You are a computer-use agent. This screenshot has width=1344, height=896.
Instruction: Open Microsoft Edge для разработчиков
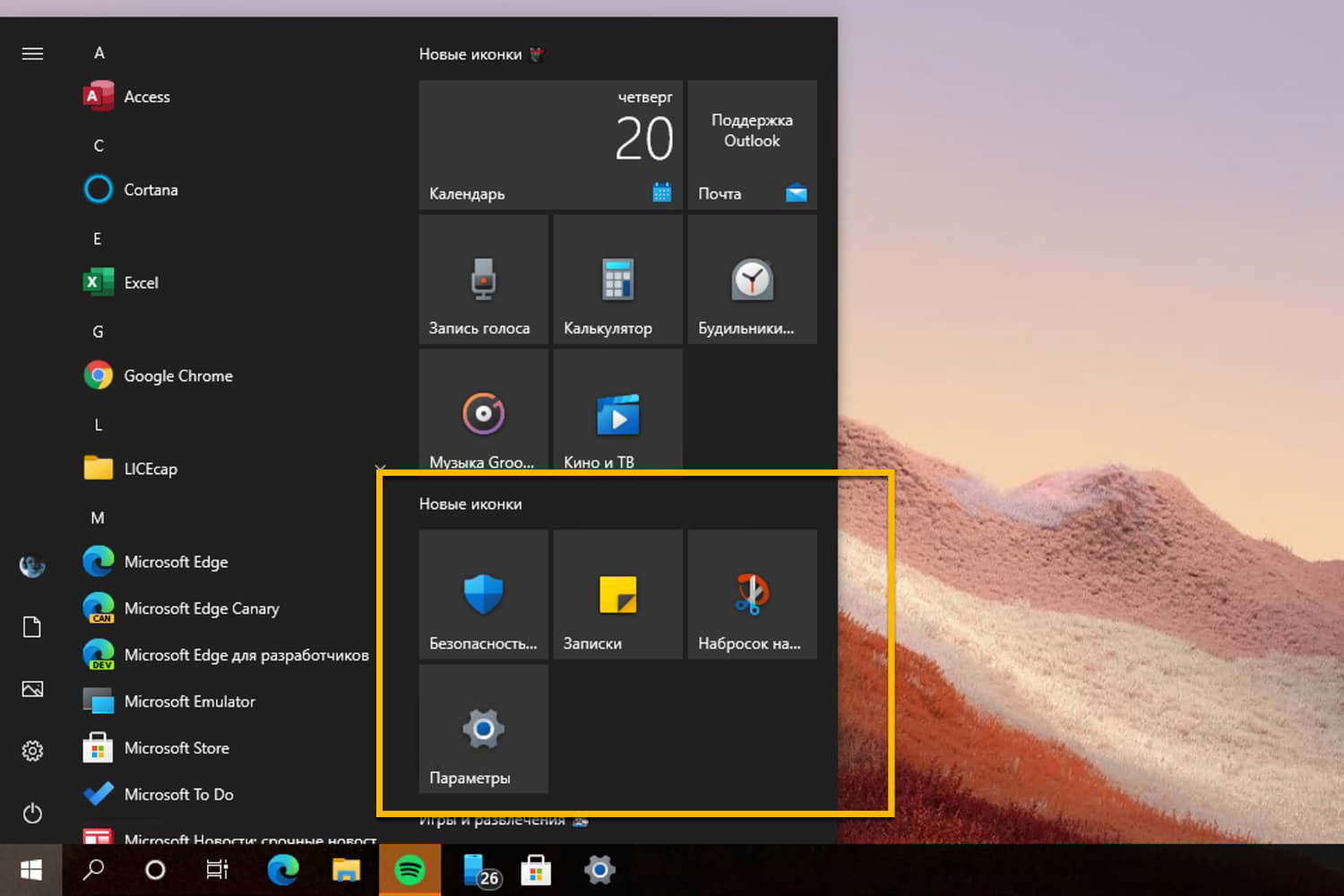click(x=246, y=655)
